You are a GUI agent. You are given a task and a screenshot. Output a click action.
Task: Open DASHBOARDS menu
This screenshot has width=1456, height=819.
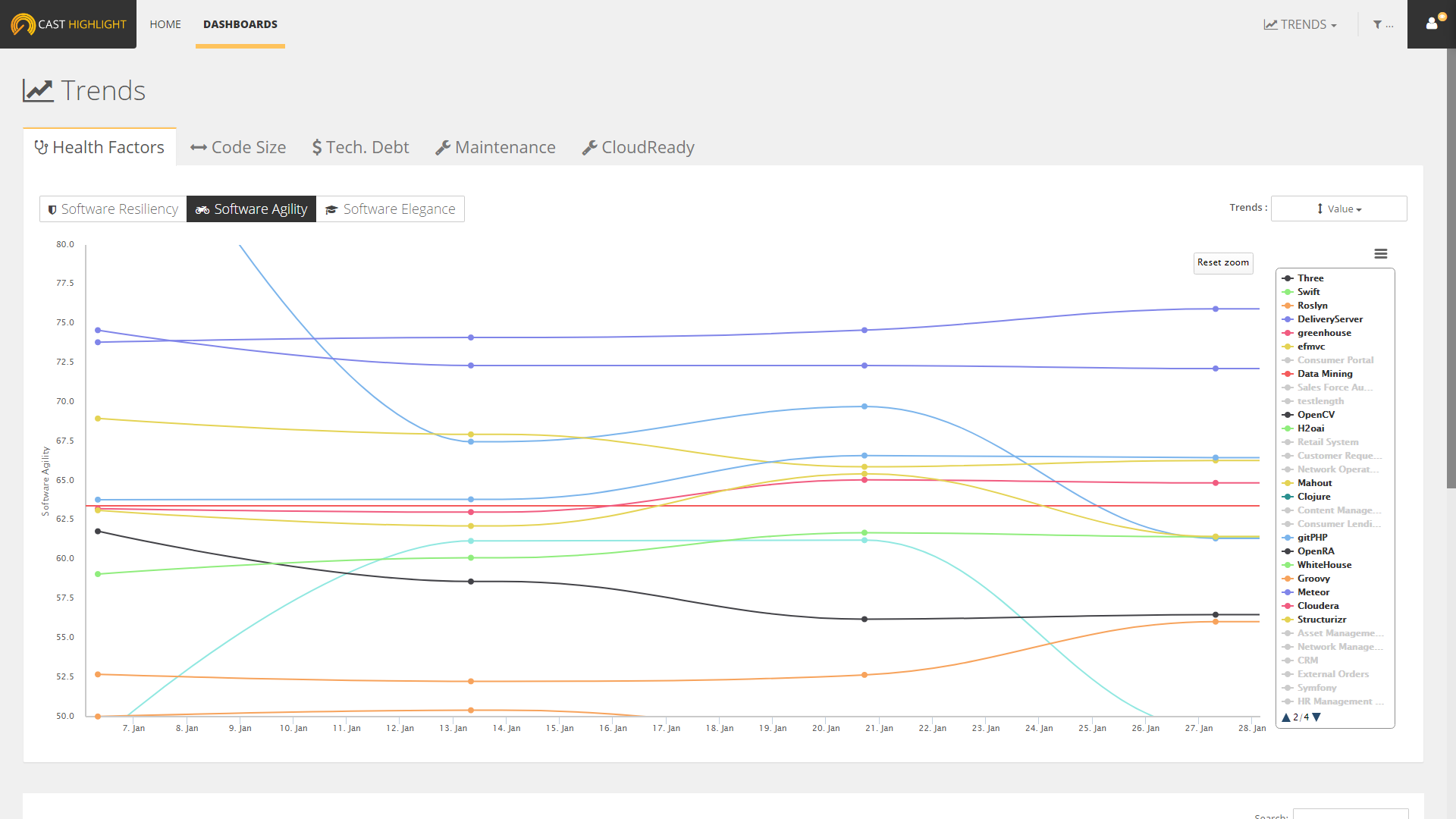coord(240,24)
